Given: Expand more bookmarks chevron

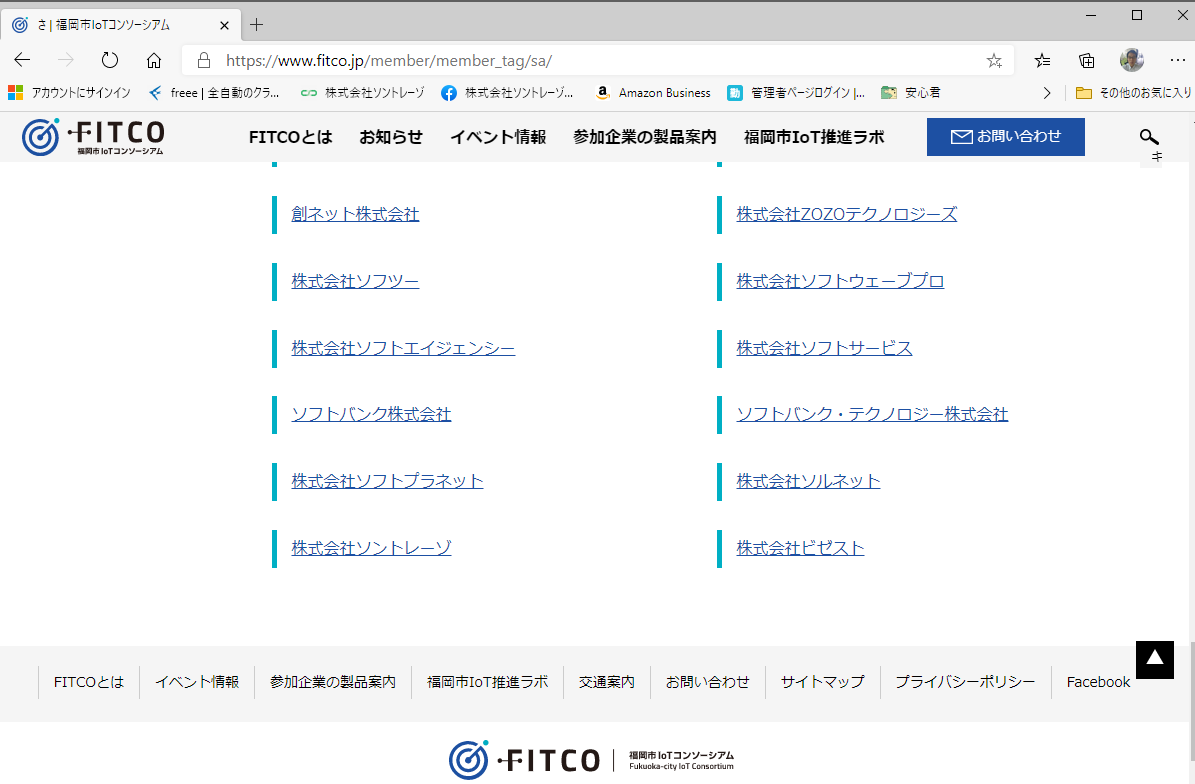Looking at the screenshot, I should (x=1047, y=93).
